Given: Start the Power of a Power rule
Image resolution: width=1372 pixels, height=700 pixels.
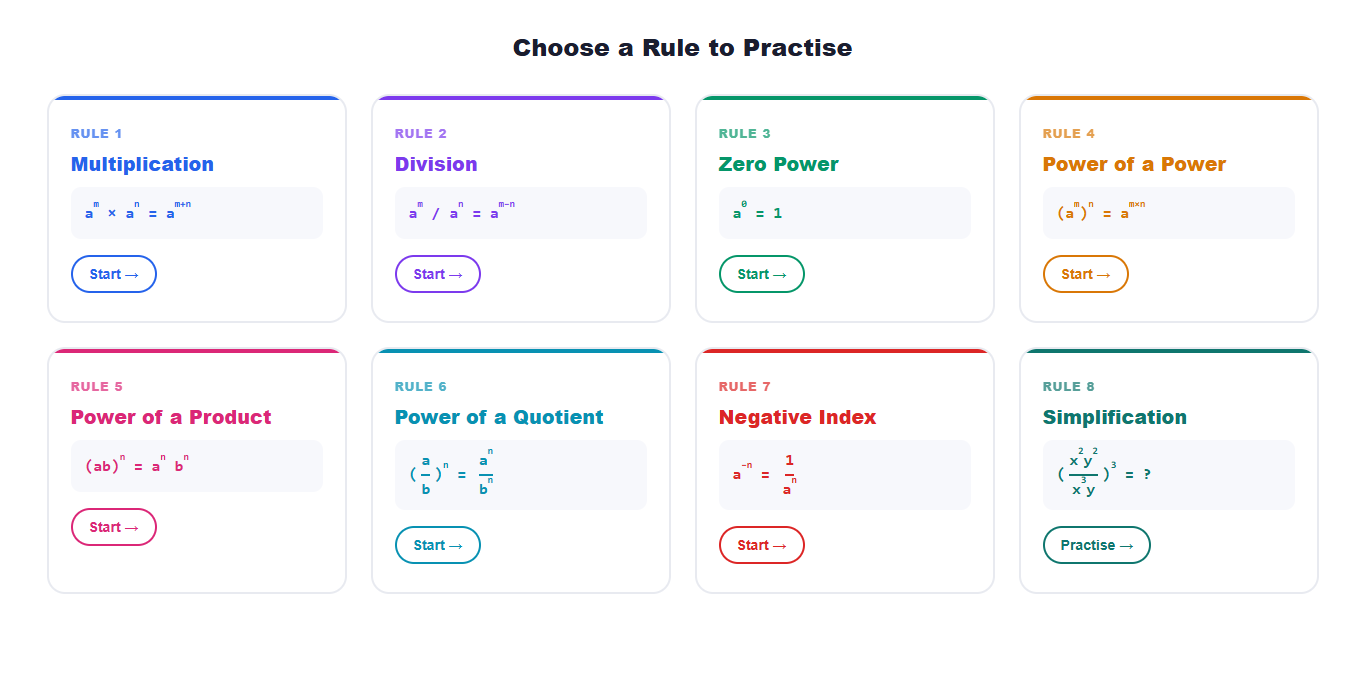Looking at the screenshot, I should tap(1085, 273).
